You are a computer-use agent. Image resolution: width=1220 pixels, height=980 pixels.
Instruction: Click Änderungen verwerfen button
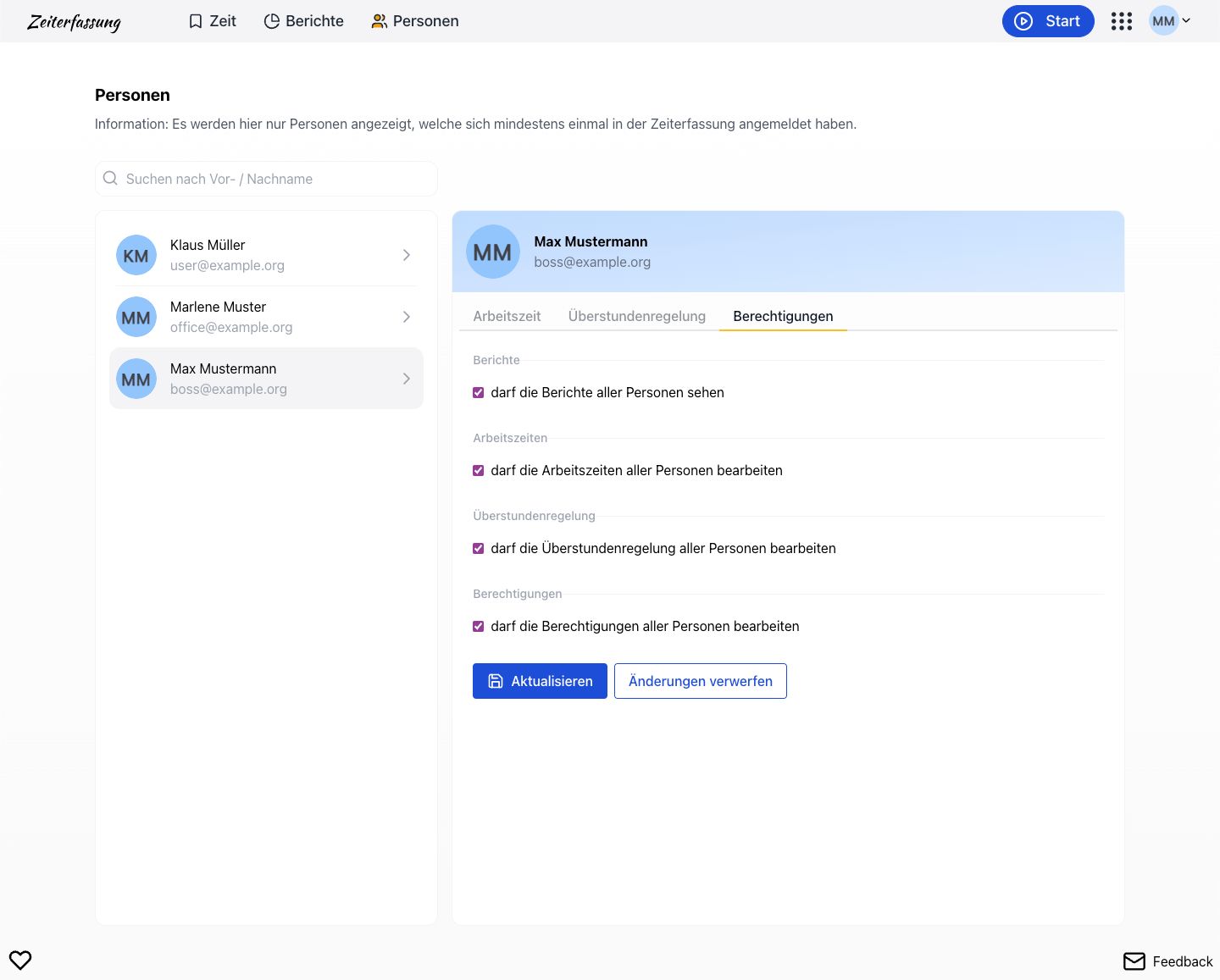(x=700, y=681)
